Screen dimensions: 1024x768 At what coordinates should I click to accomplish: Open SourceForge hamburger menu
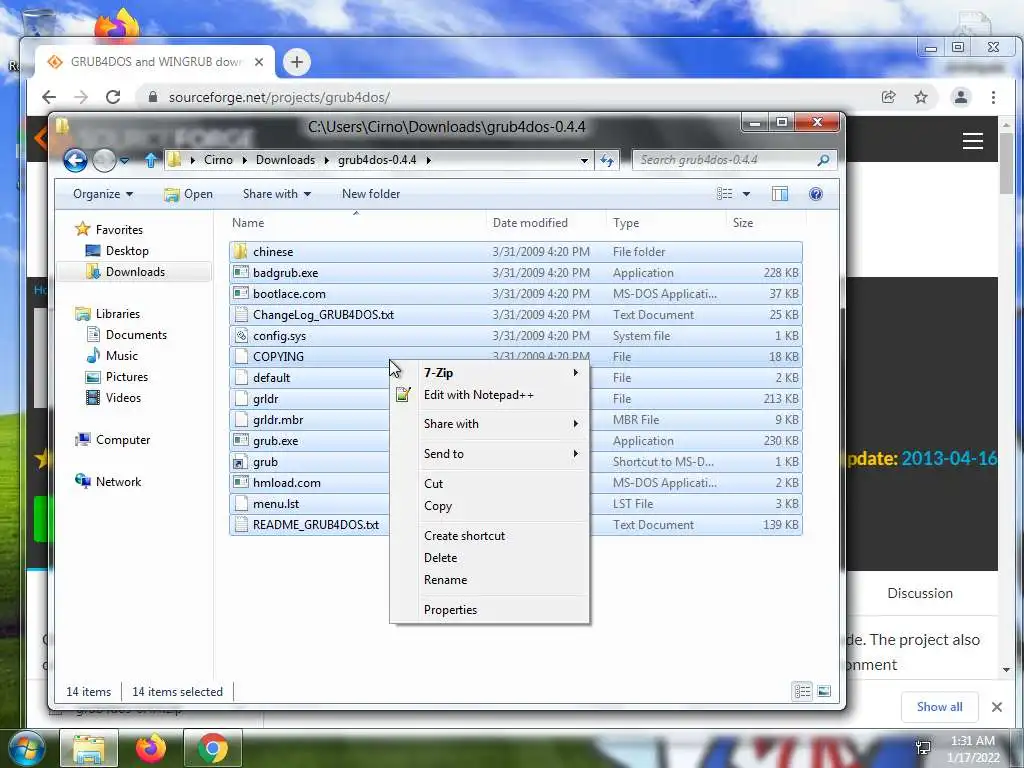click(x=972, y=141)
